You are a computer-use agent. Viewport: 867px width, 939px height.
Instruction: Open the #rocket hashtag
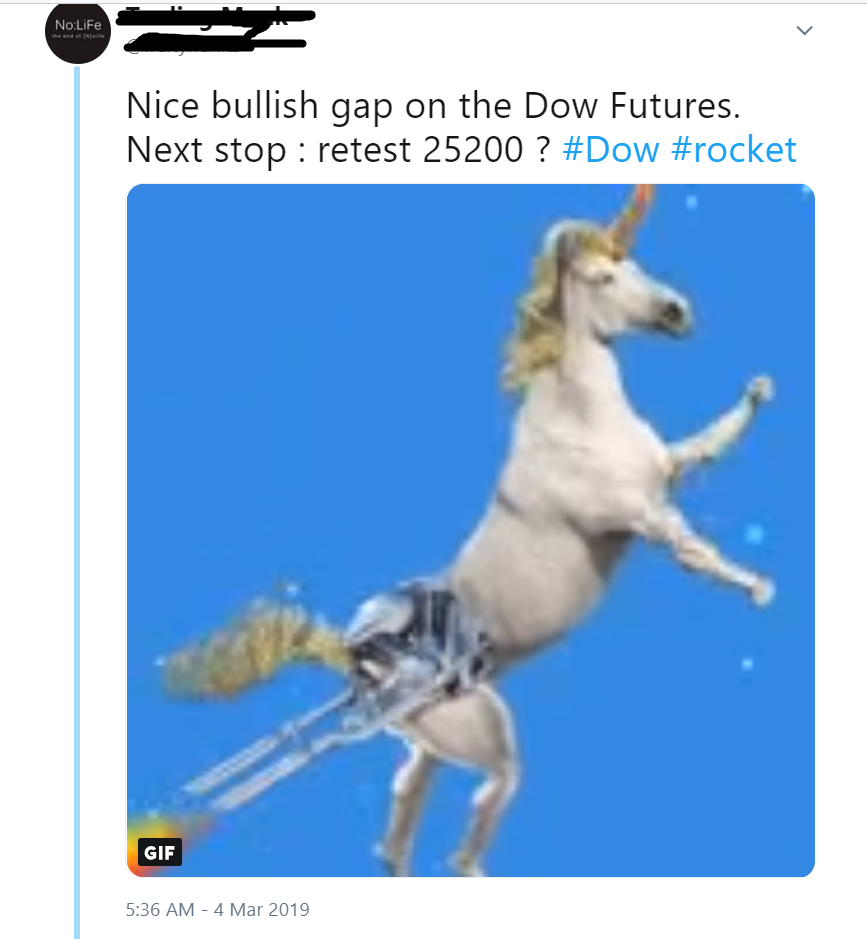(733, 149)
